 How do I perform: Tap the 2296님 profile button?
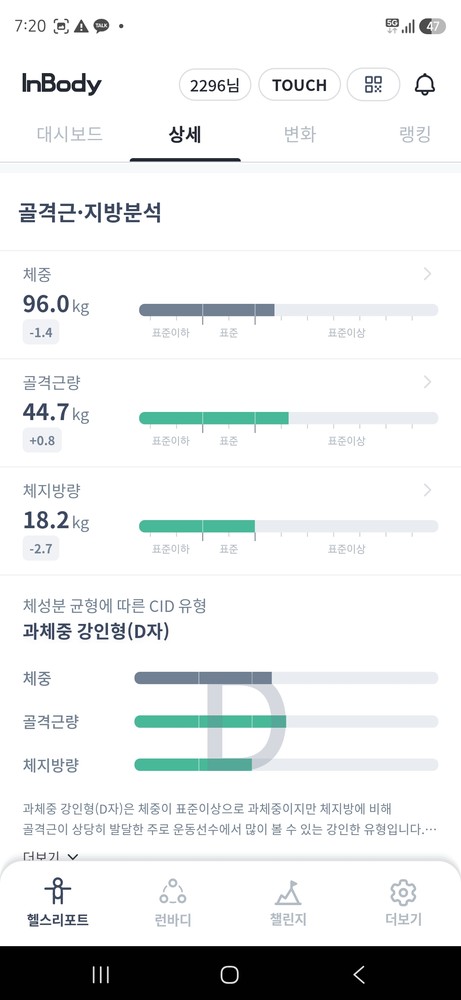pos(215,85)
